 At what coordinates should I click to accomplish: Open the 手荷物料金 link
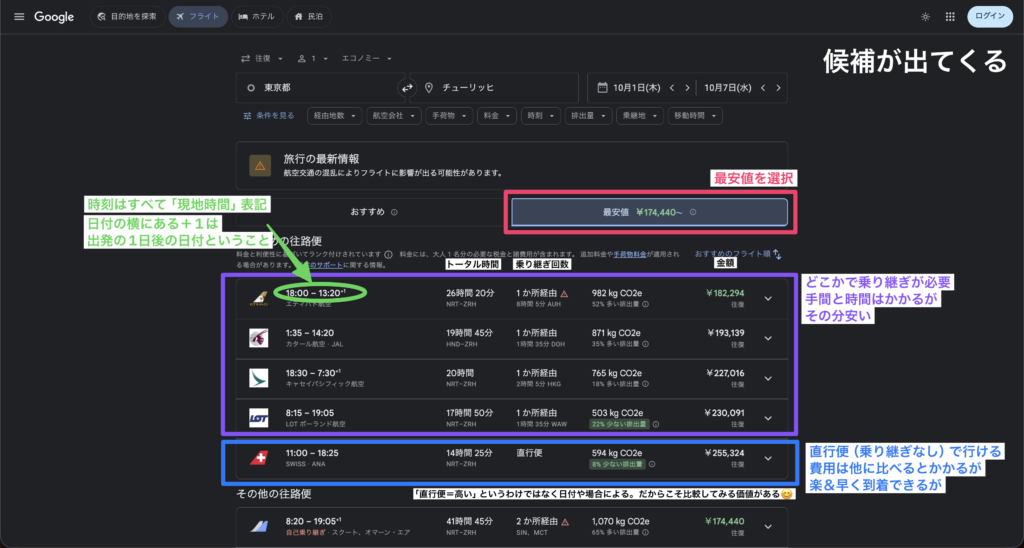(630, 254)
